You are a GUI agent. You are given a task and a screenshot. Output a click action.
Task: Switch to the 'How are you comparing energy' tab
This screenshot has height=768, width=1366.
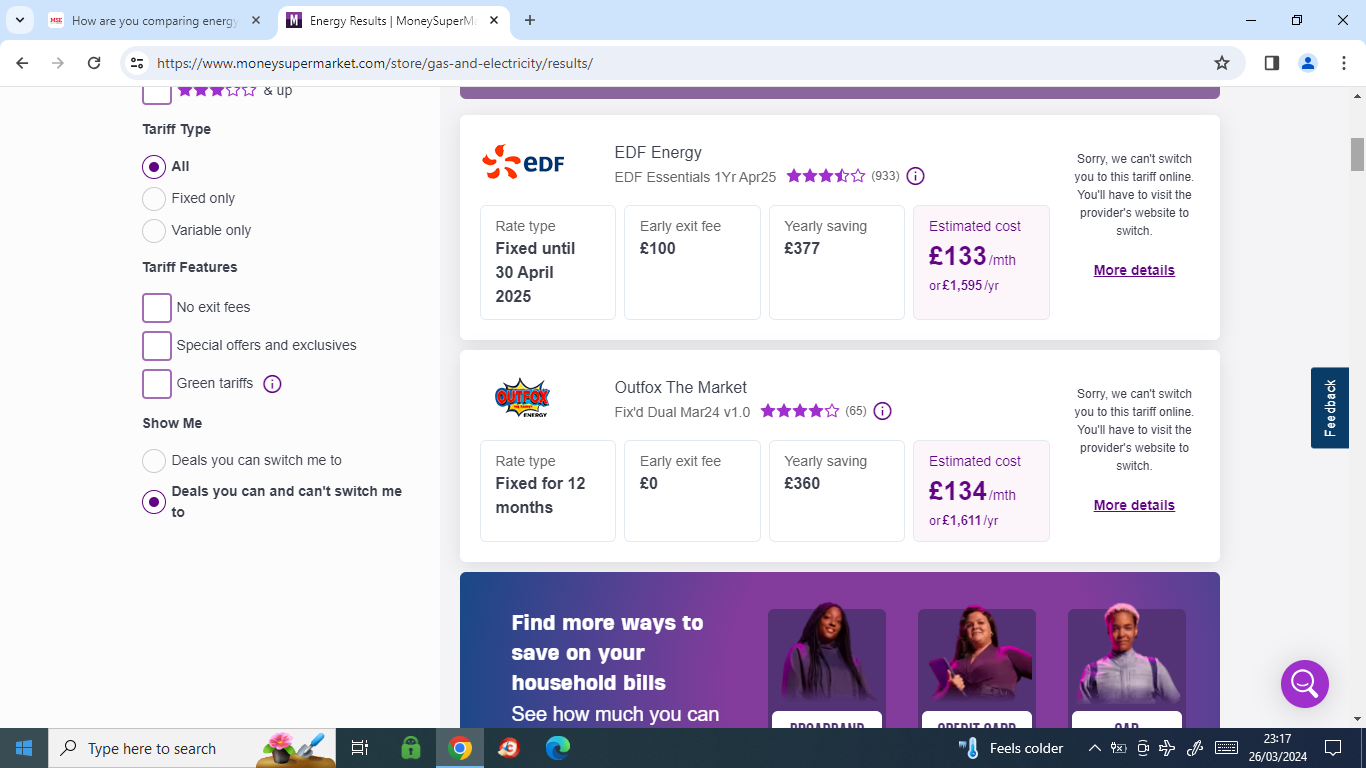coord(155,20)
